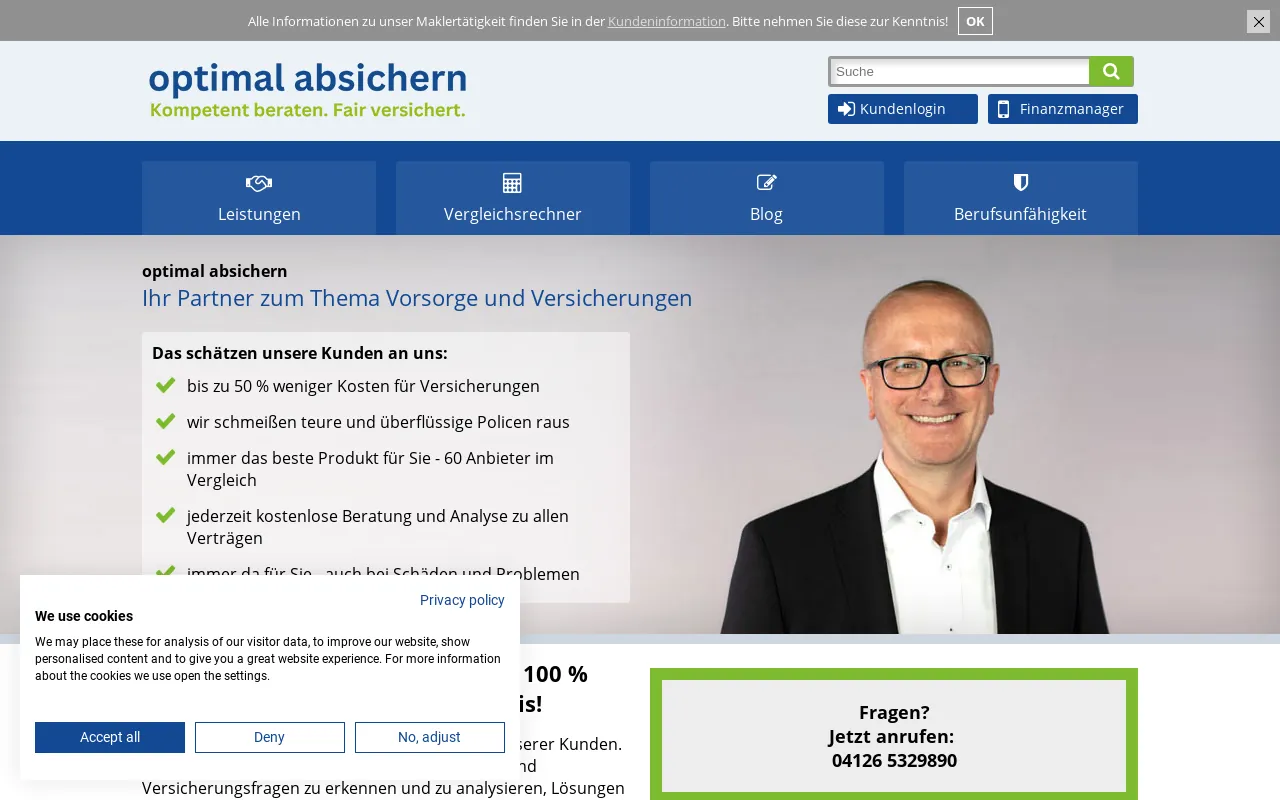Open the Leistungen menu item
Screen dimensions: 1280x800
[x=259, y=198]
